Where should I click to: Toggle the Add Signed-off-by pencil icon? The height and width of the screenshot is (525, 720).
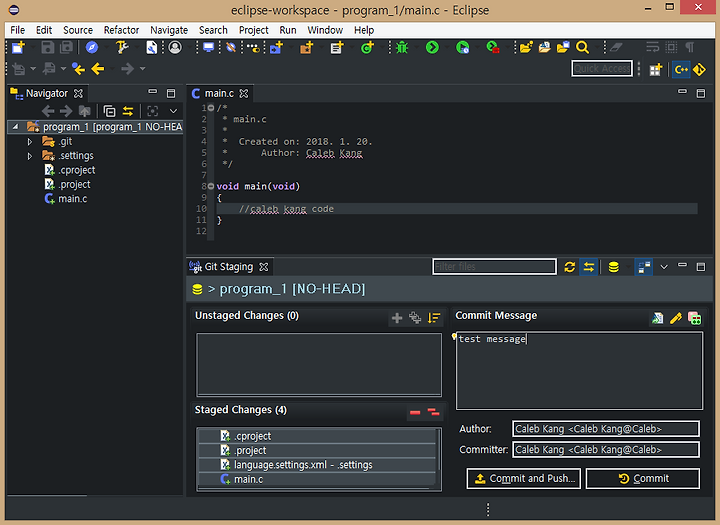[x=675, y=318]
